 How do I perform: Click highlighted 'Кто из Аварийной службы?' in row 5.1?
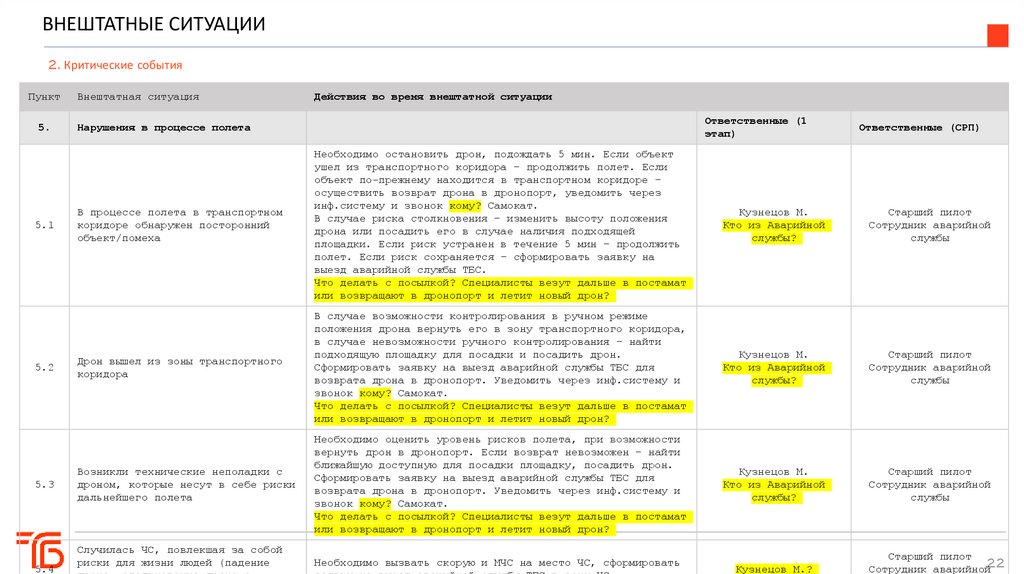774,231
